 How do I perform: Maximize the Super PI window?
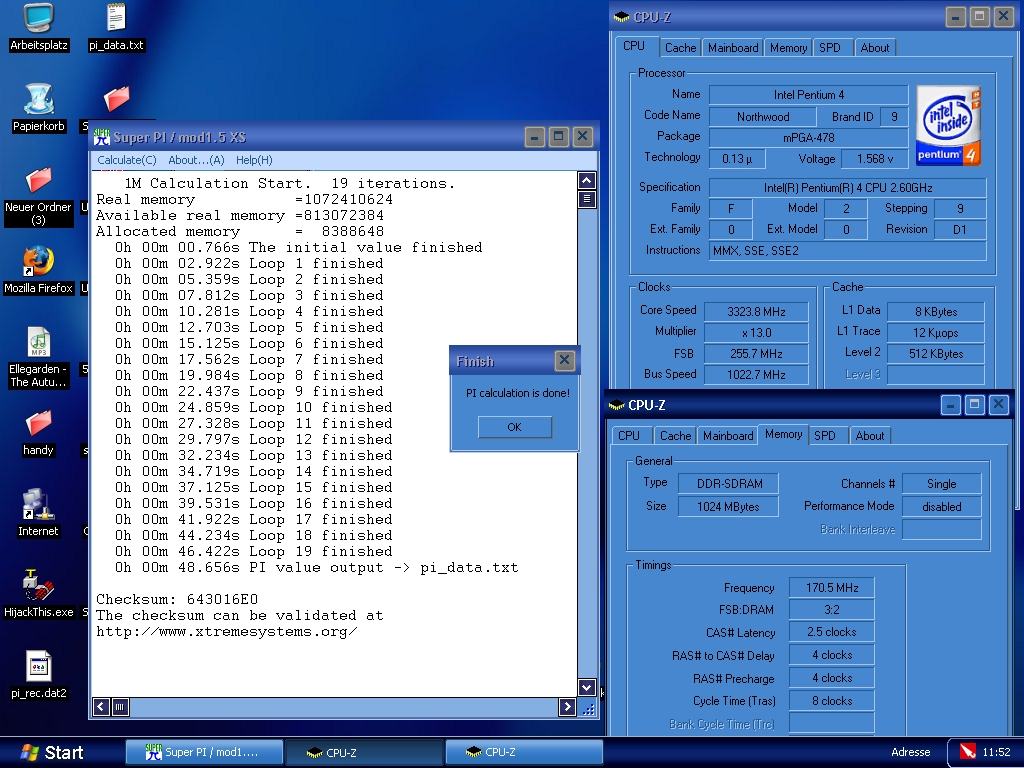pos(558,137)
